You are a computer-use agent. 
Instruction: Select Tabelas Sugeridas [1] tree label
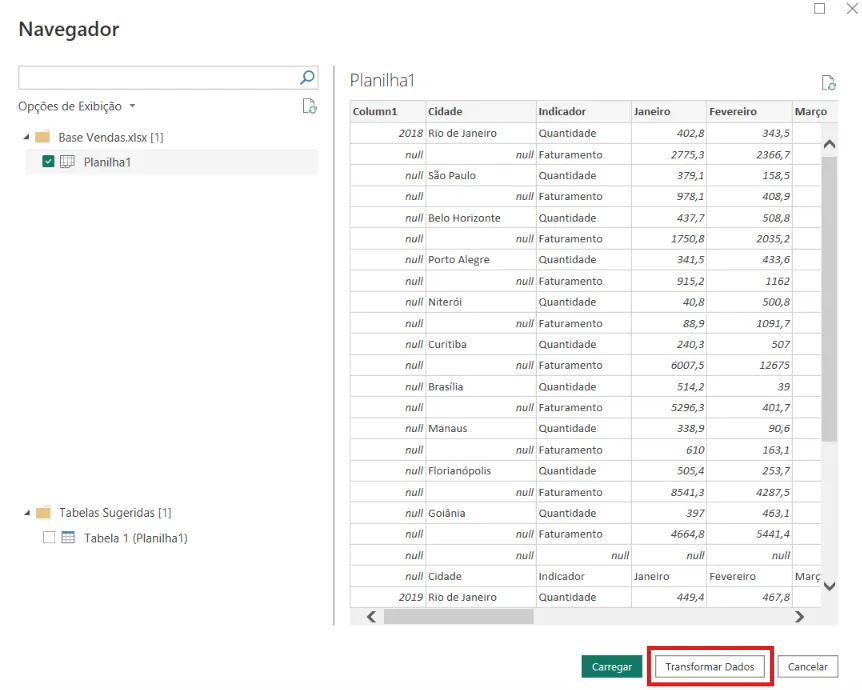115,512
